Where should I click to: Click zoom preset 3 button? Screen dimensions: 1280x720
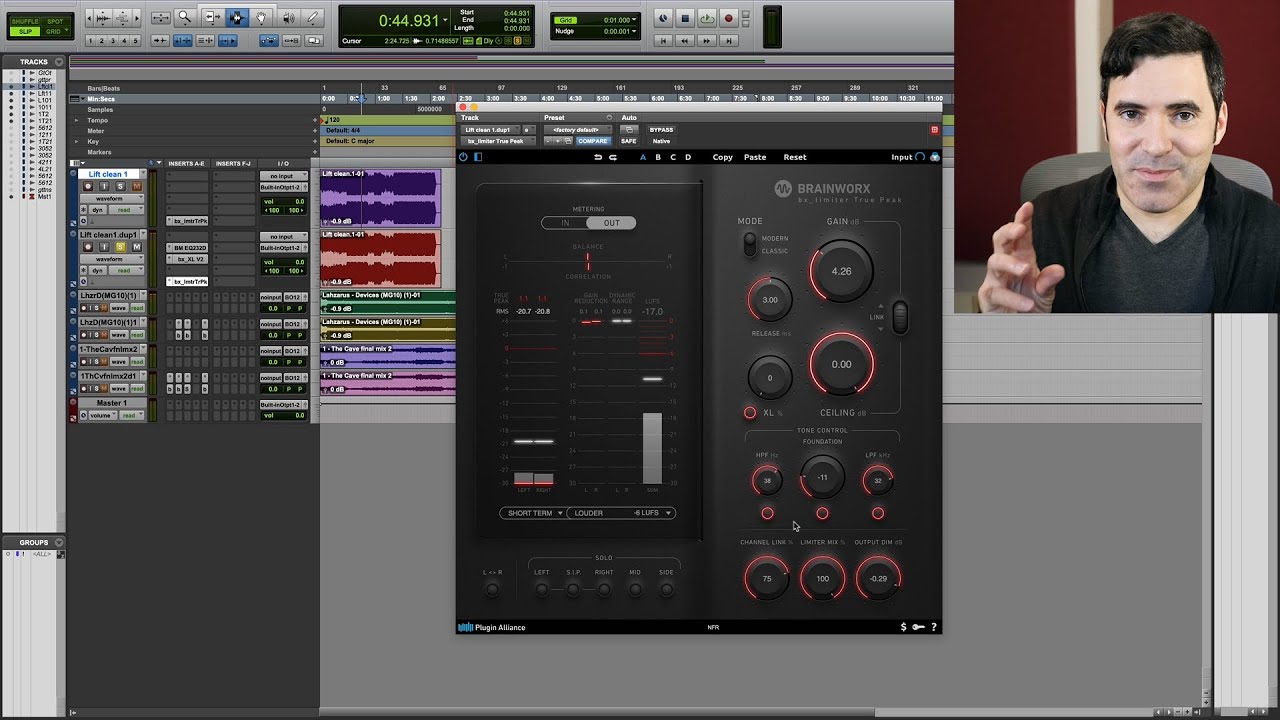point(113,41)
